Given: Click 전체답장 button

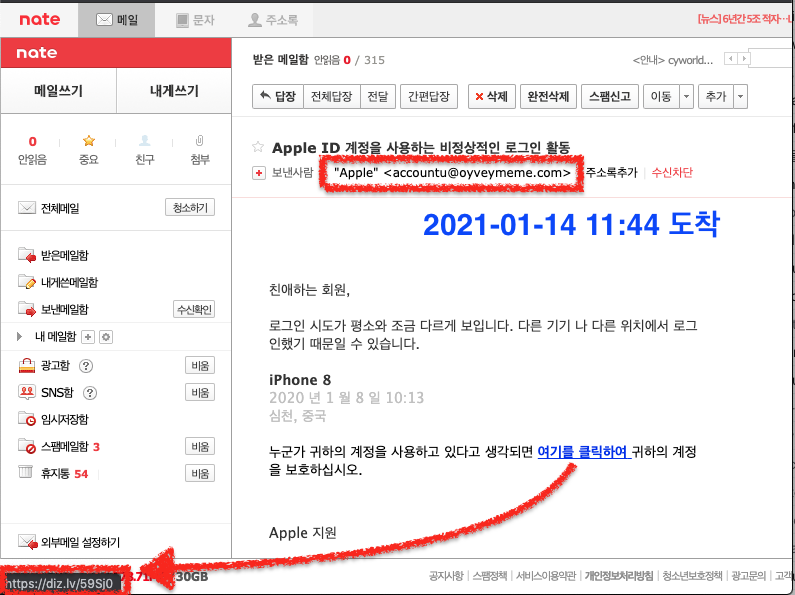Looking at the screenshot, I should [x=332, y=96].
